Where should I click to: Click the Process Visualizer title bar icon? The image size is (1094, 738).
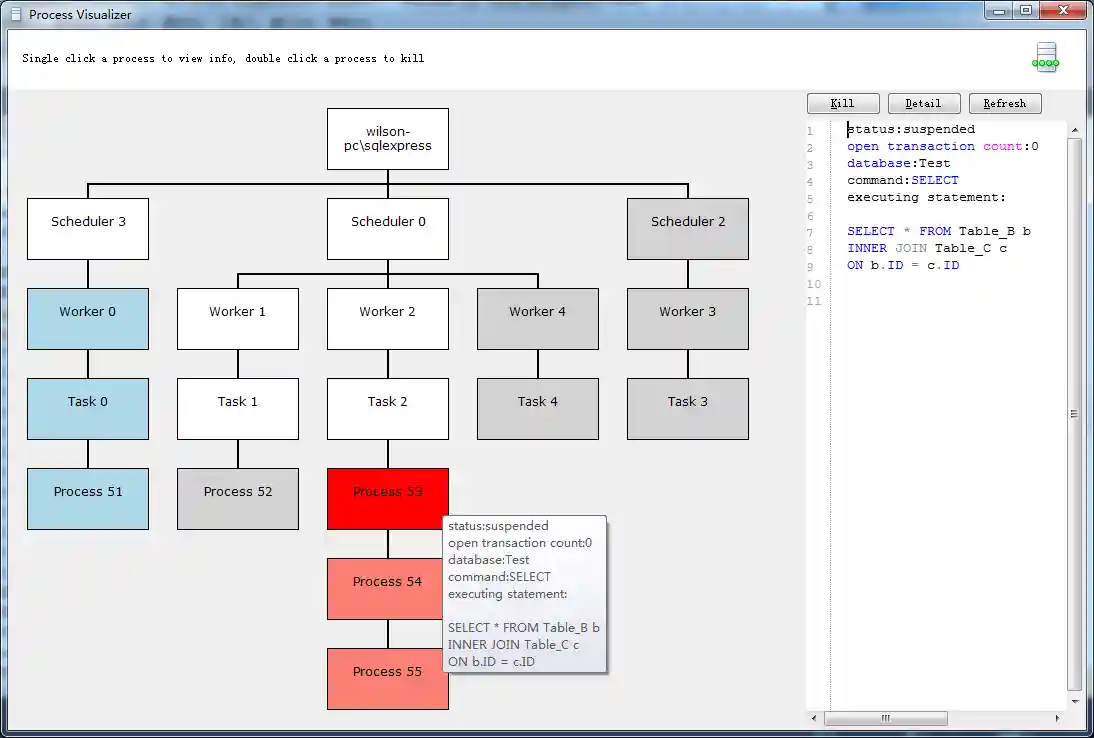(15, 14)
